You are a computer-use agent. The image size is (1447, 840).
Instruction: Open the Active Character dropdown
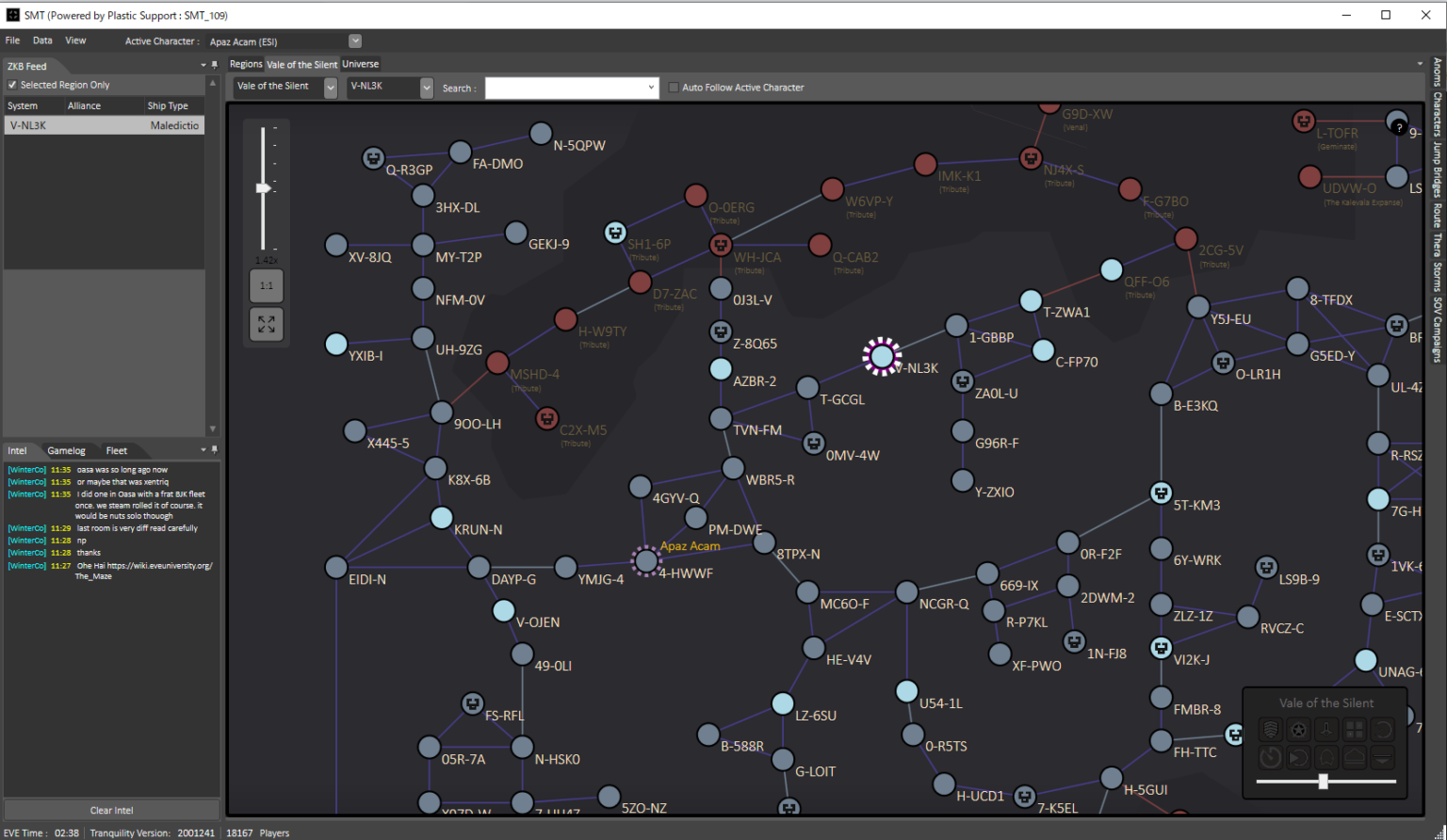click(x=355, y=41)
